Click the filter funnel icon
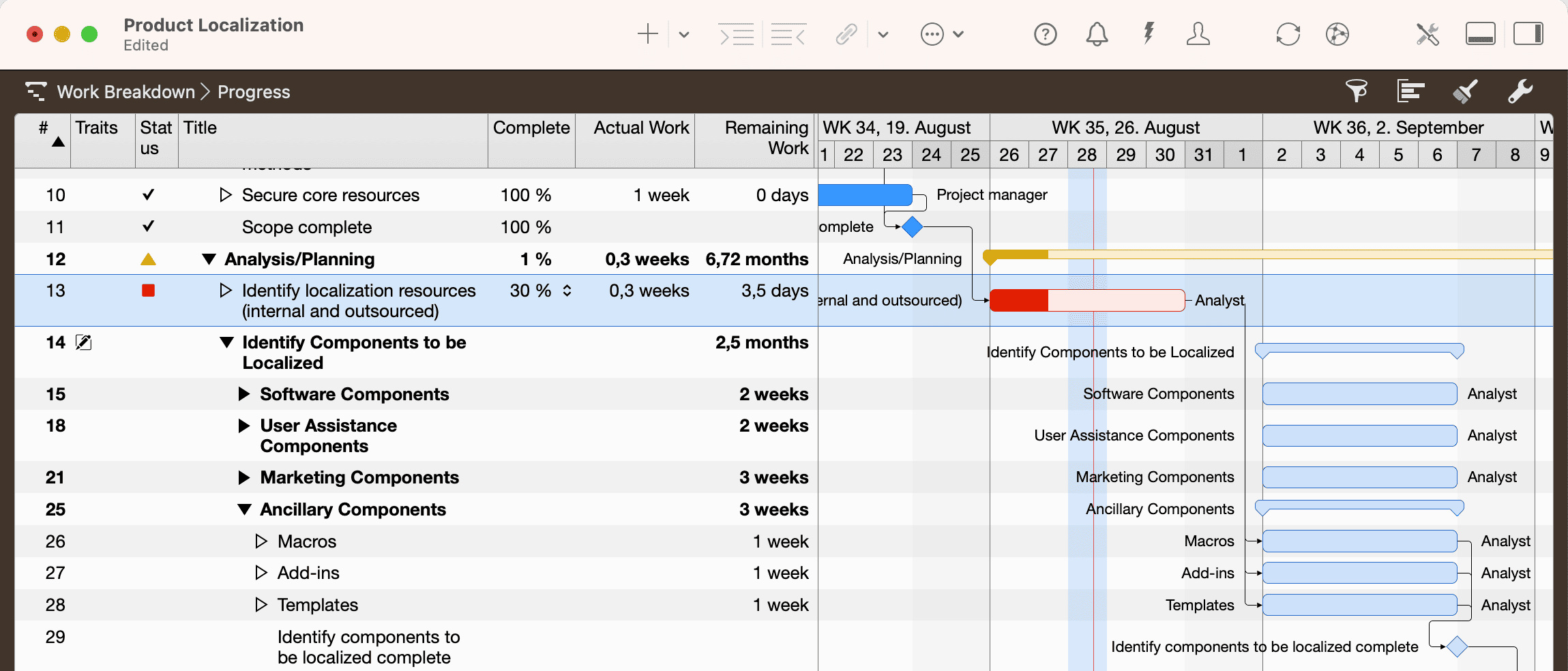 (x=1356, y=91)
